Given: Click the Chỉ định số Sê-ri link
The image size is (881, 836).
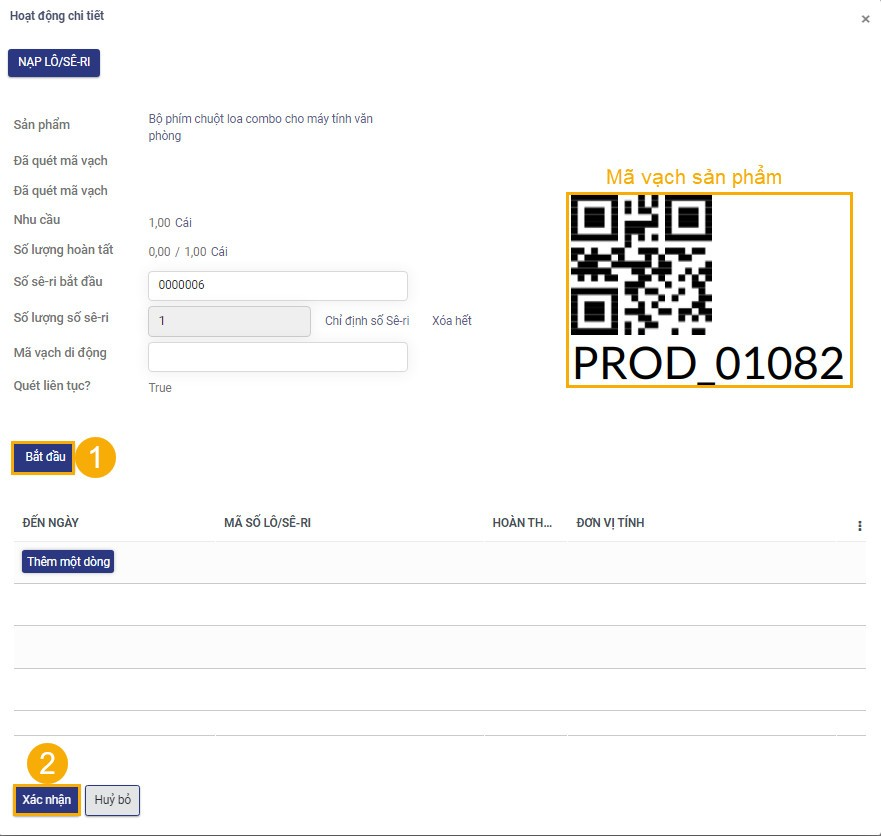Looking at the screenshot, I should pyautogui.click(x=367, y=321).
